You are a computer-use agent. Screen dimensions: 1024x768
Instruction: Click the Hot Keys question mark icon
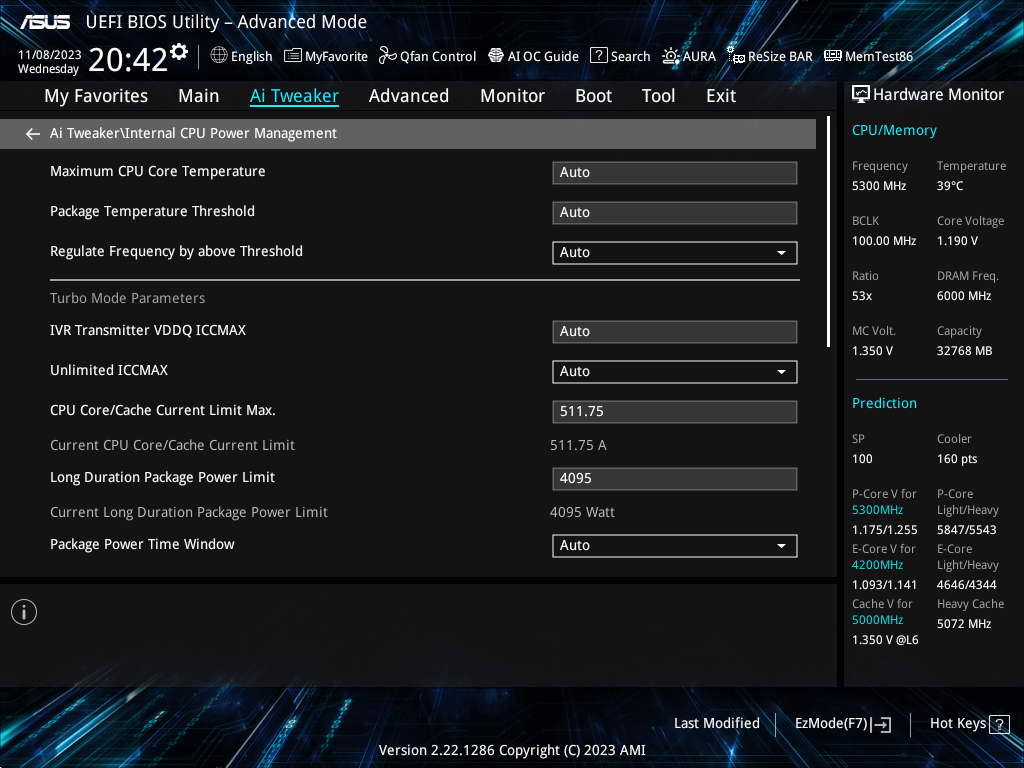[x=999, y=724]
